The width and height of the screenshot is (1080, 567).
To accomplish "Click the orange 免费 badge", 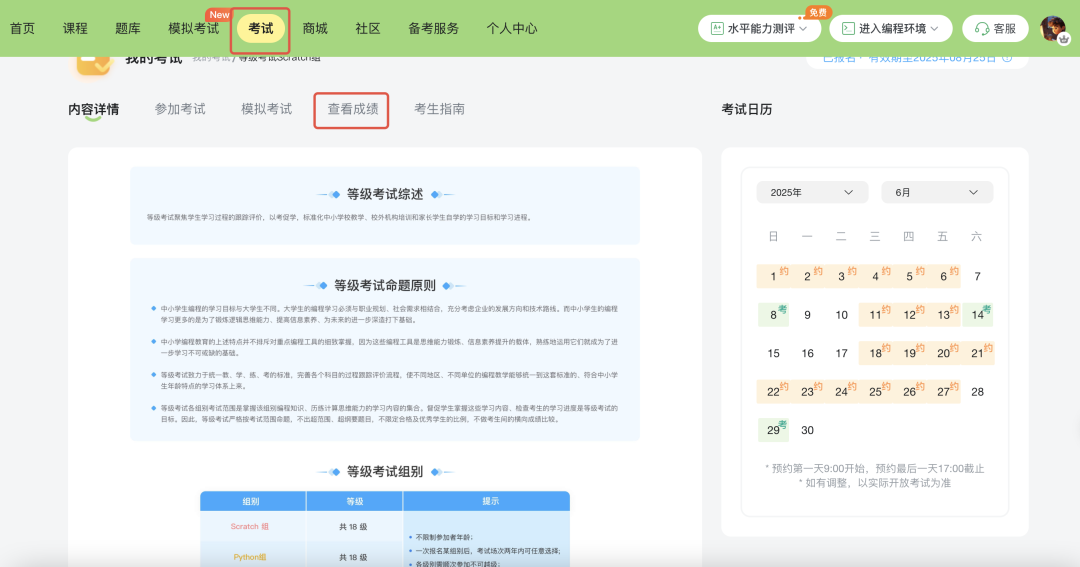I will click(818, 12).
